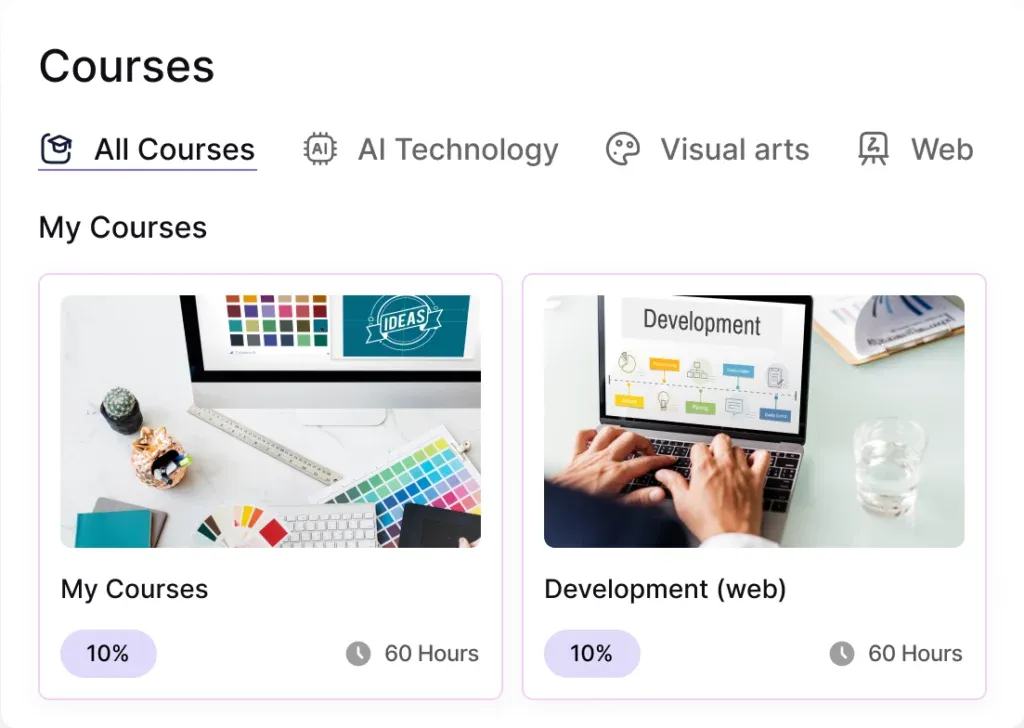Click the 10% progress badge on Development card
1024x728 pixels.
(592, 654)
